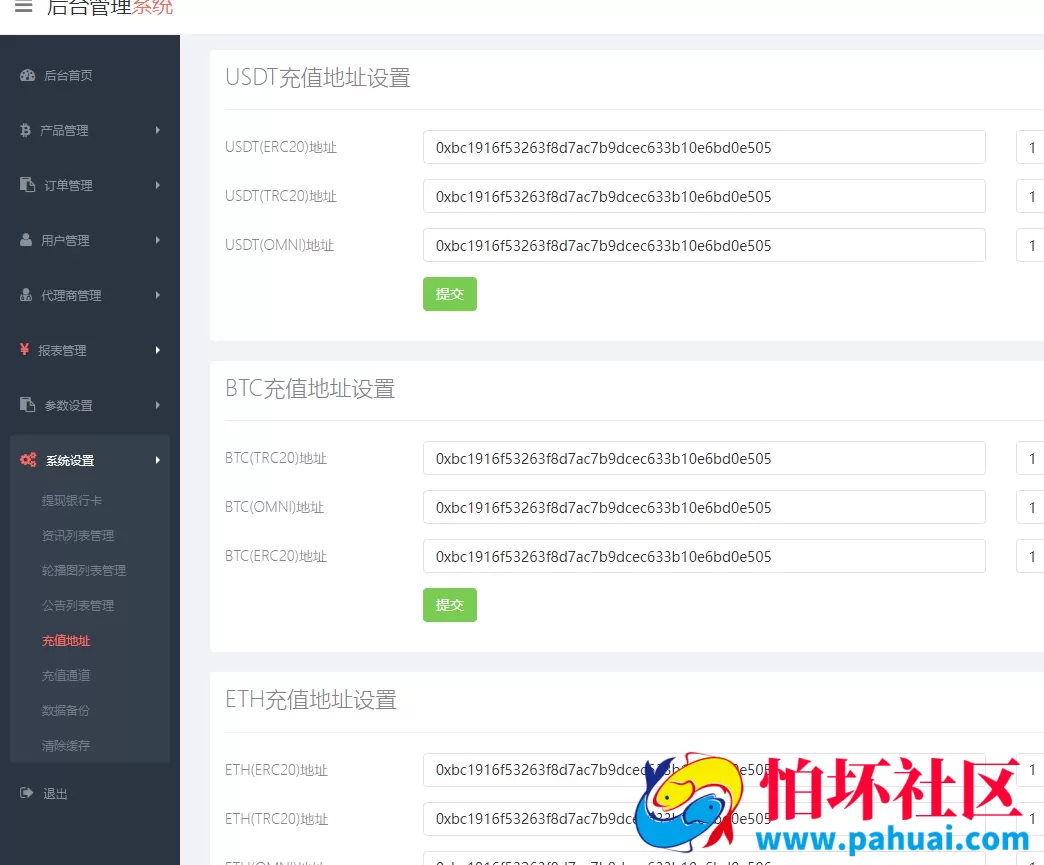Toggle the hamburger menu icon
Viewport: 1044px width, 865px height.
[x=23, y=7]
